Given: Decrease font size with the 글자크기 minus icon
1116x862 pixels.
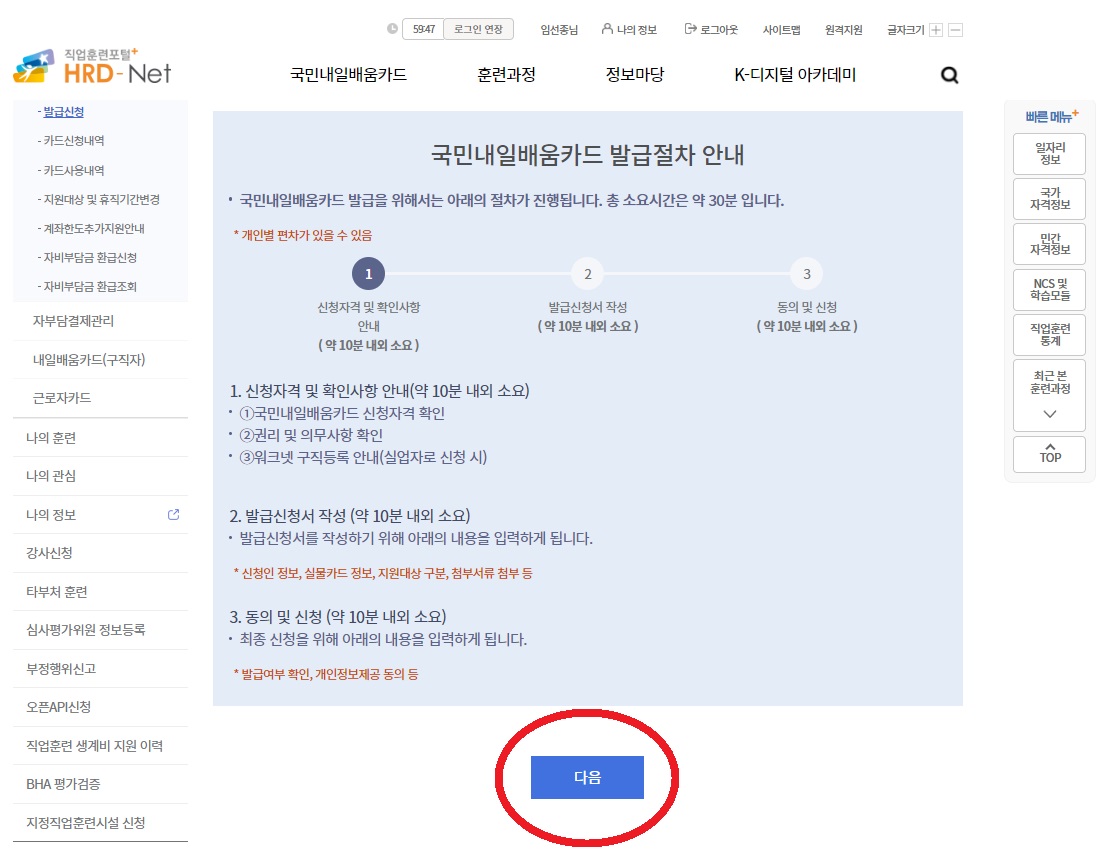Looking at the screenshot, I should click(x=954, y=30).
